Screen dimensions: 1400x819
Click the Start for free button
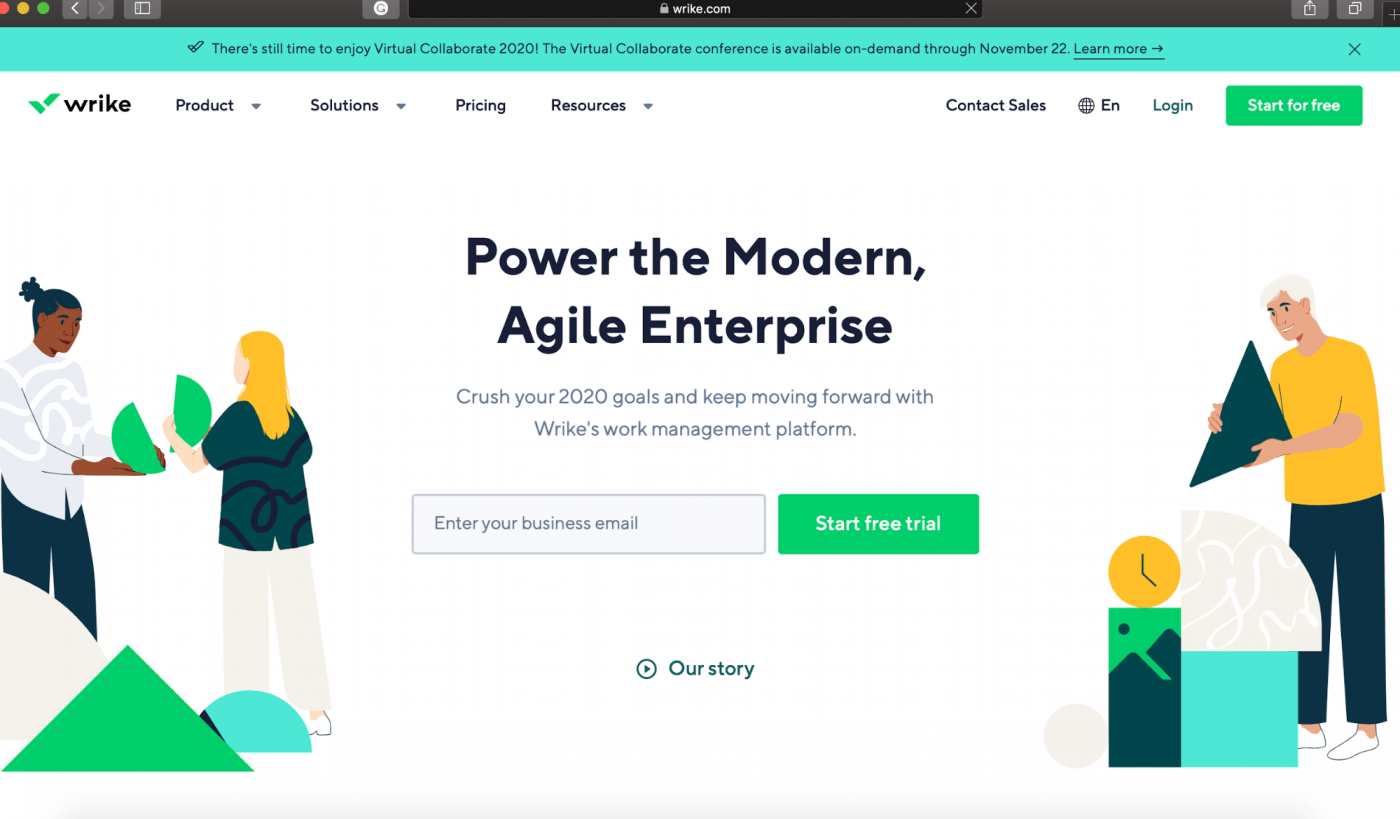[1294, 105]
